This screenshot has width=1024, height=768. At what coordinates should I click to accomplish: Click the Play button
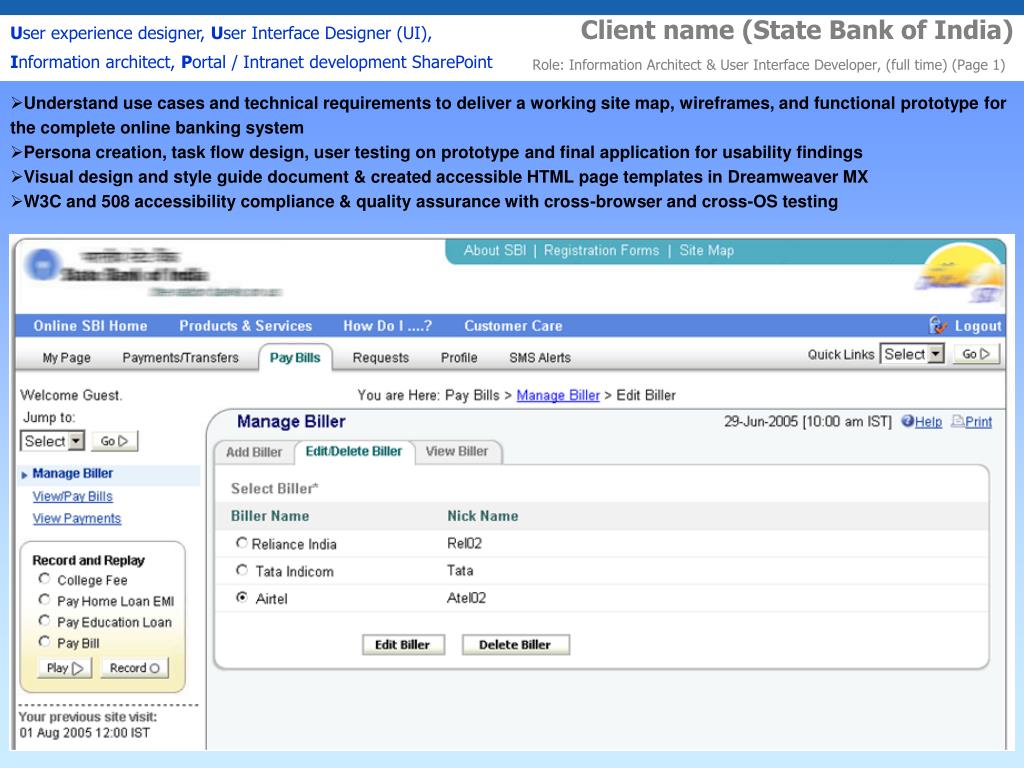[65, 668]
